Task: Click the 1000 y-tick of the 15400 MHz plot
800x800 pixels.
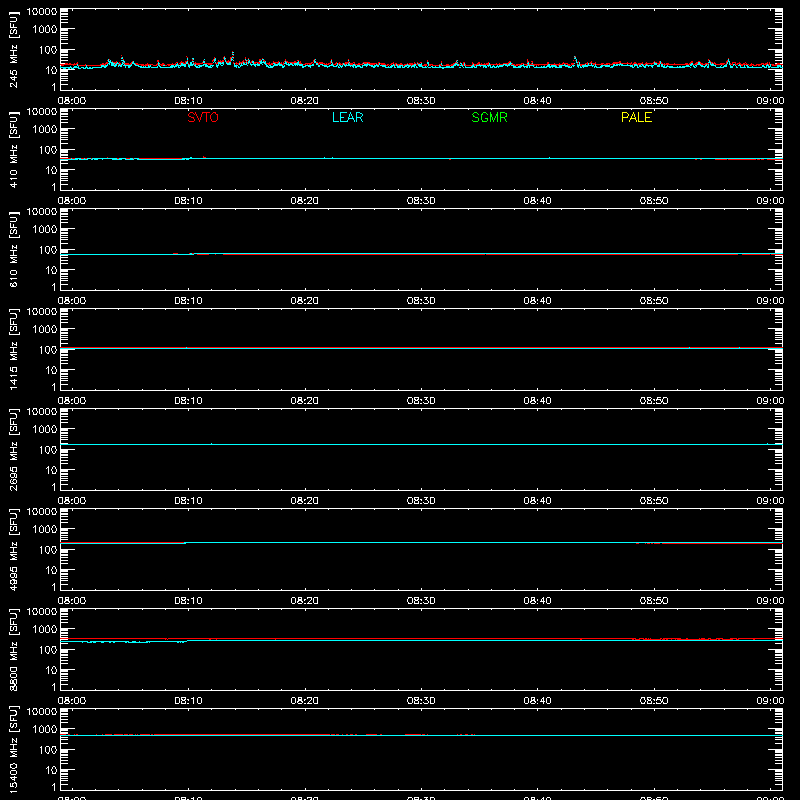Action: point(45,730)
